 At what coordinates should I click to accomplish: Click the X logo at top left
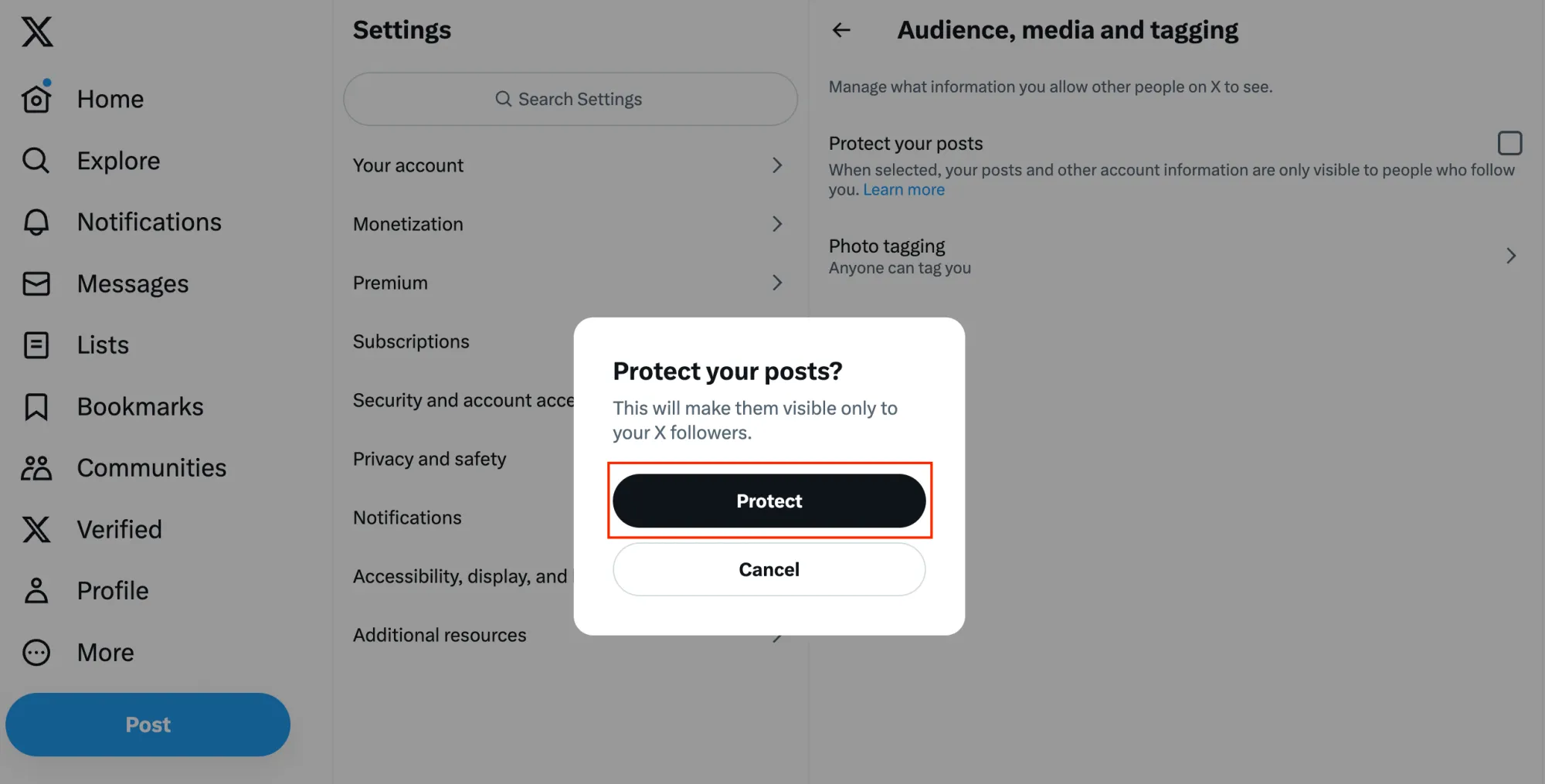point(37,32)
